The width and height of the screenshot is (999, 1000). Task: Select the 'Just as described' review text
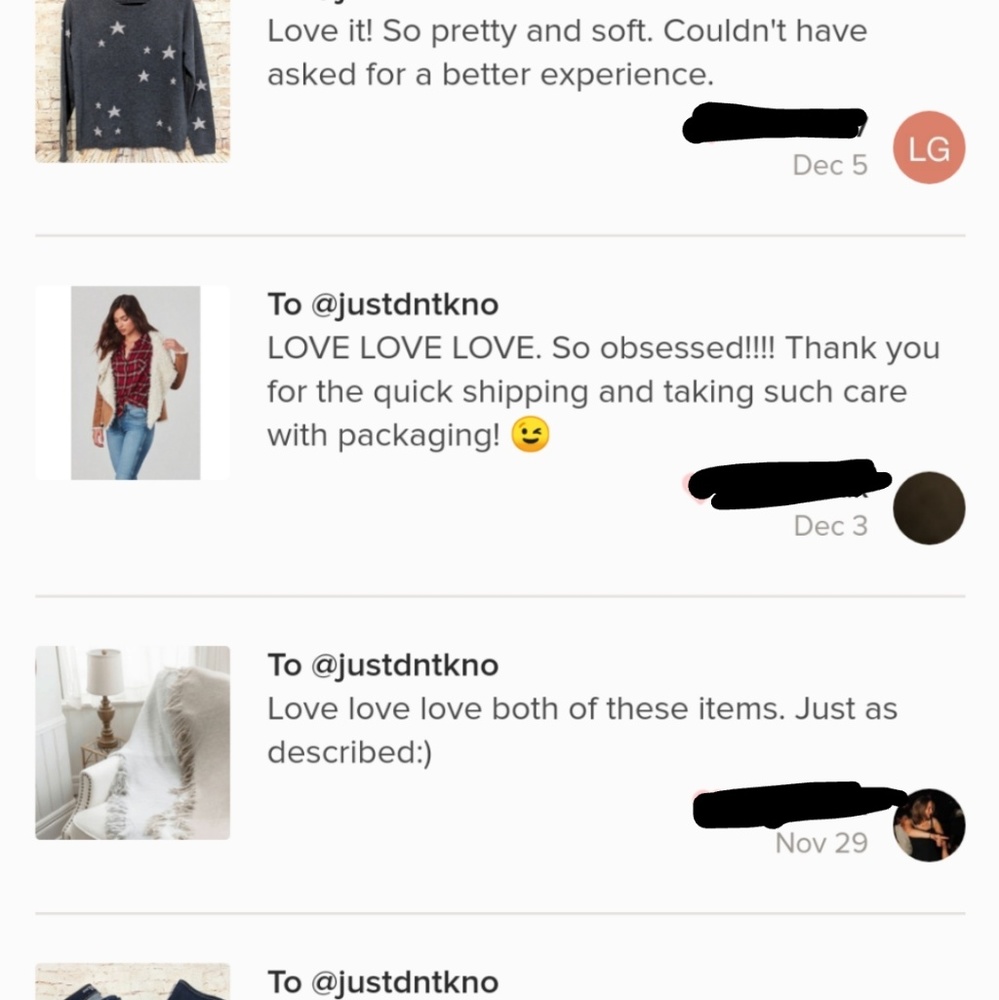(581, 730)
